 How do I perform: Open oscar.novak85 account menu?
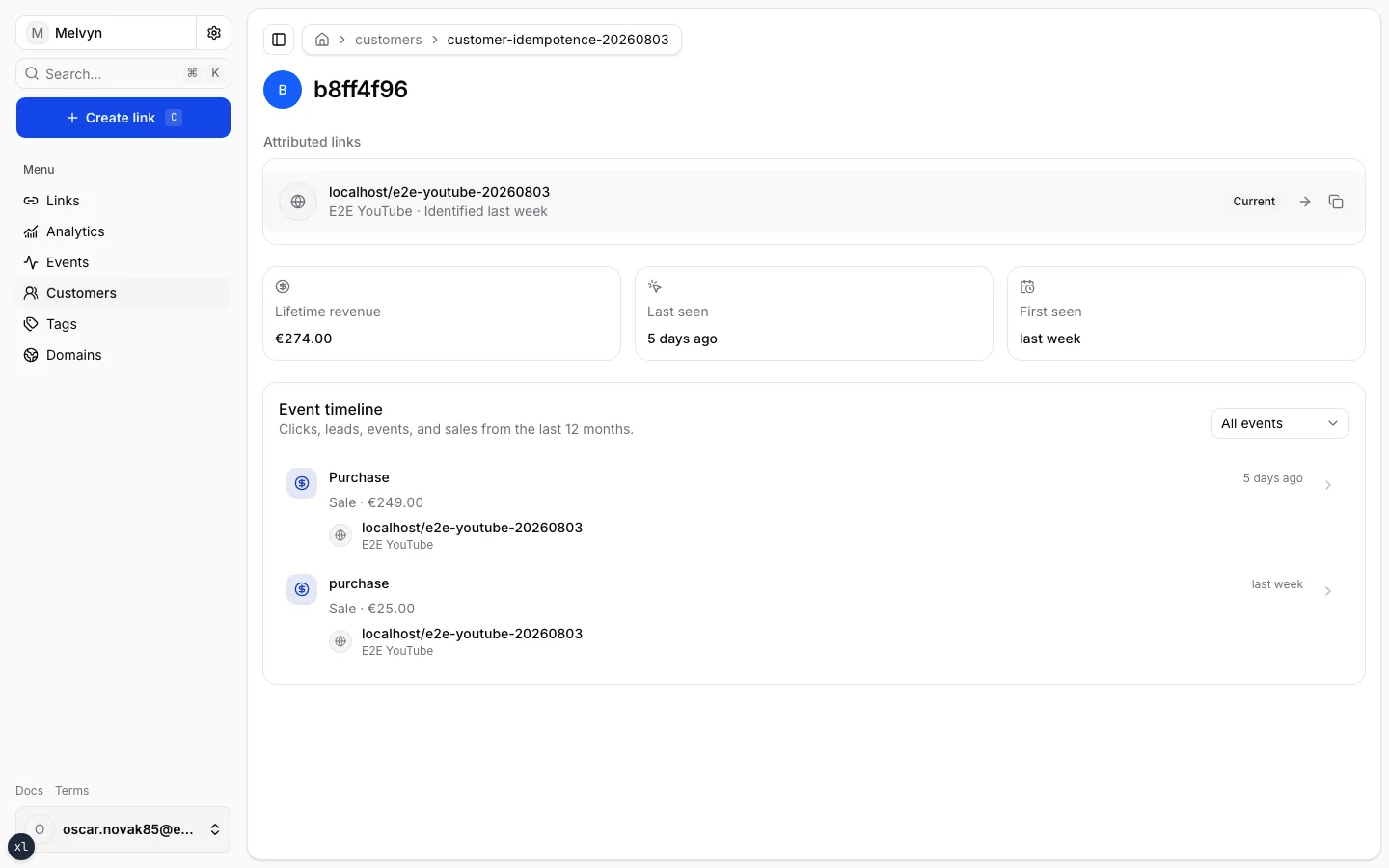pyautogui.click(x=123, y=829)
